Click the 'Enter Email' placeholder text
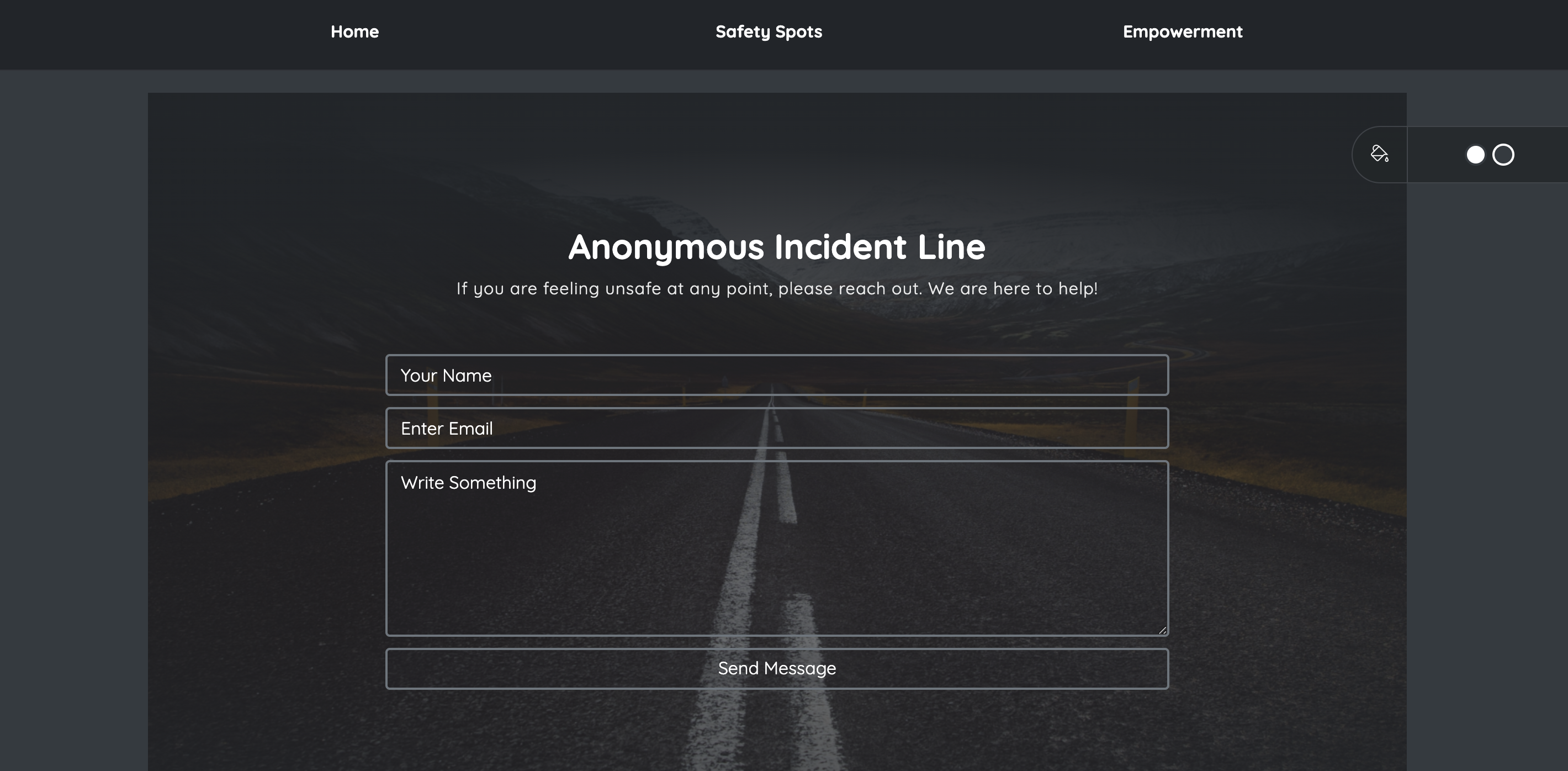1568x771 pixels. coord(446,429)
